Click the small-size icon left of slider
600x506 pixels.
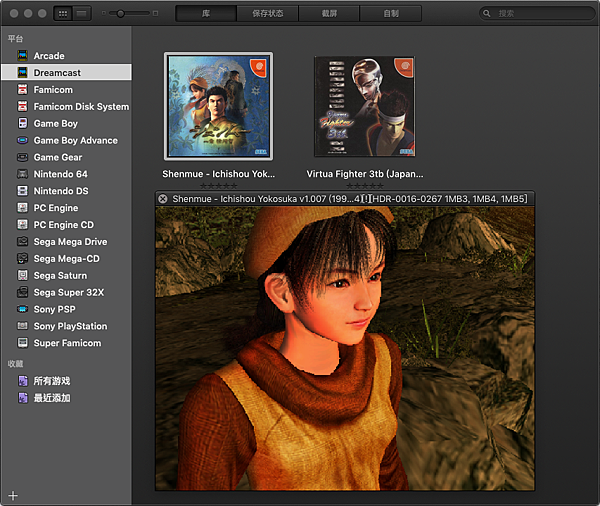coord(103,13)
